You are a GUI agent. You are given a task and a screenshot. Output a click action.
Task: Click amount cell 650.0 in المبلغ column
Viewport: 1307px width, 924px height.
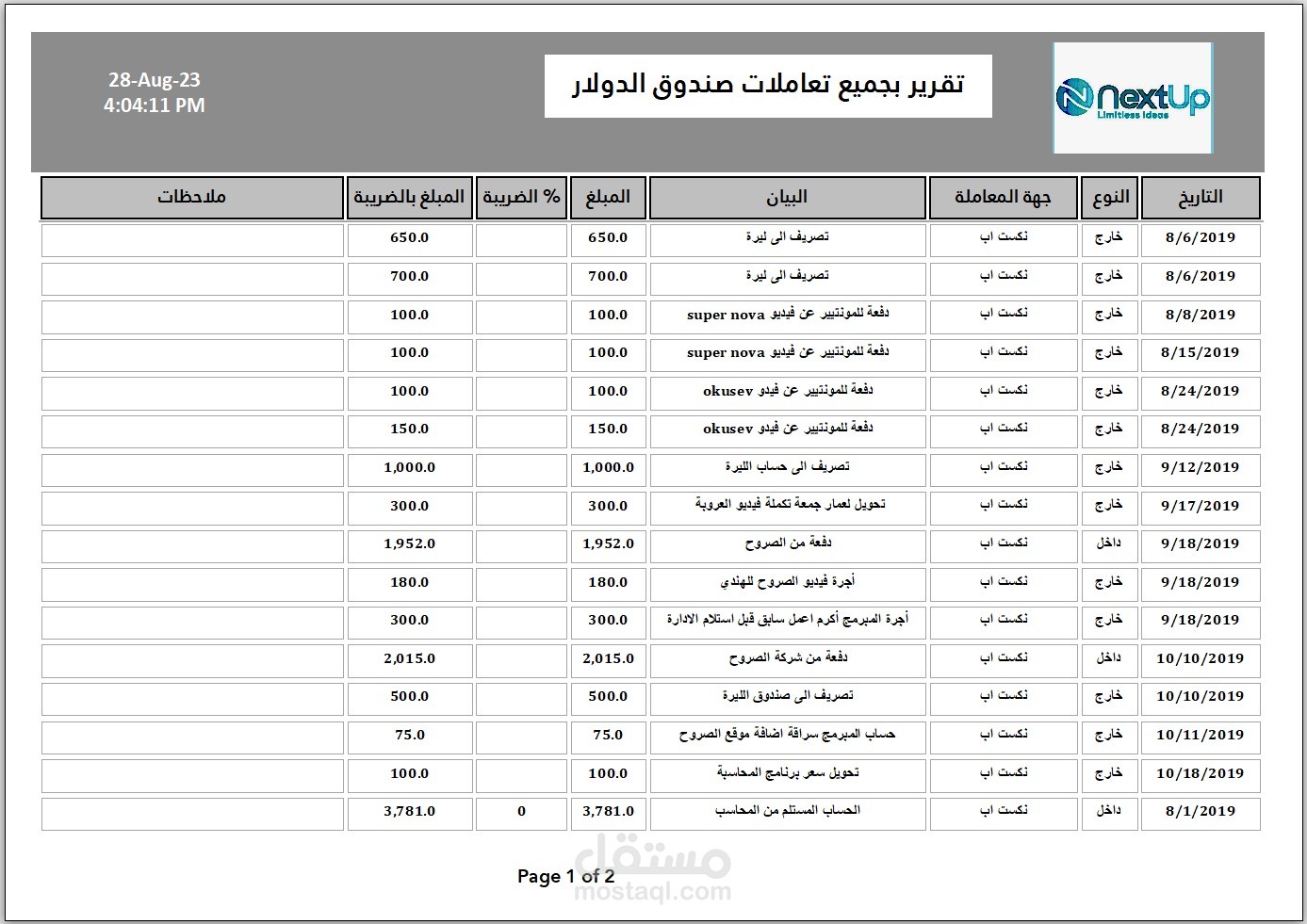[608, 238]
